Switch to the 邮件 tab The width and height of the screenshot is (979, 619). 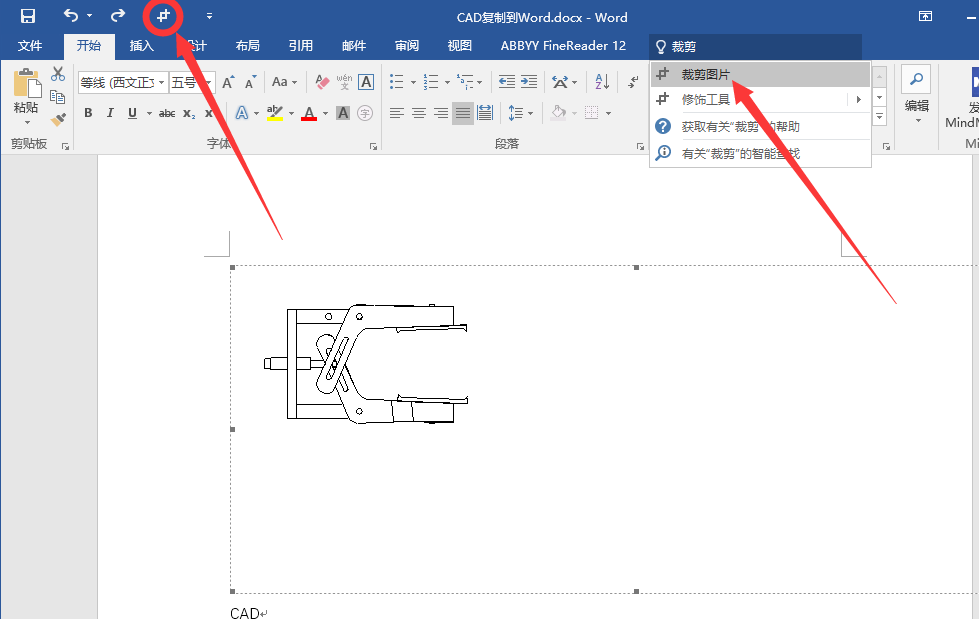[x=354, y=46]
